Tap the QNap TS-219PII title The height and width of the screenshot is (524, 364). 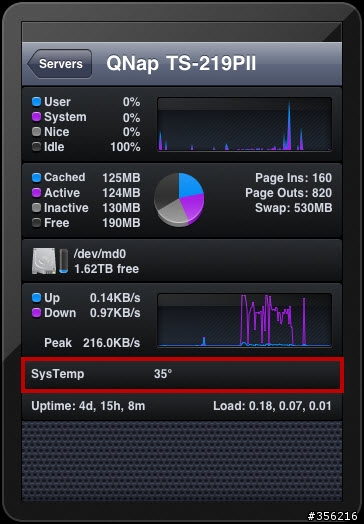(181, 63)
